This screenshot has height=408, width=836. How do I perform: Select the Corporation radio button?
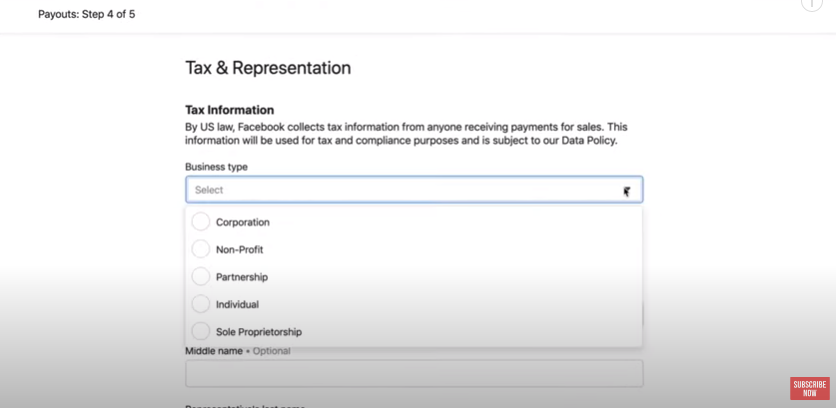[200, 222]
